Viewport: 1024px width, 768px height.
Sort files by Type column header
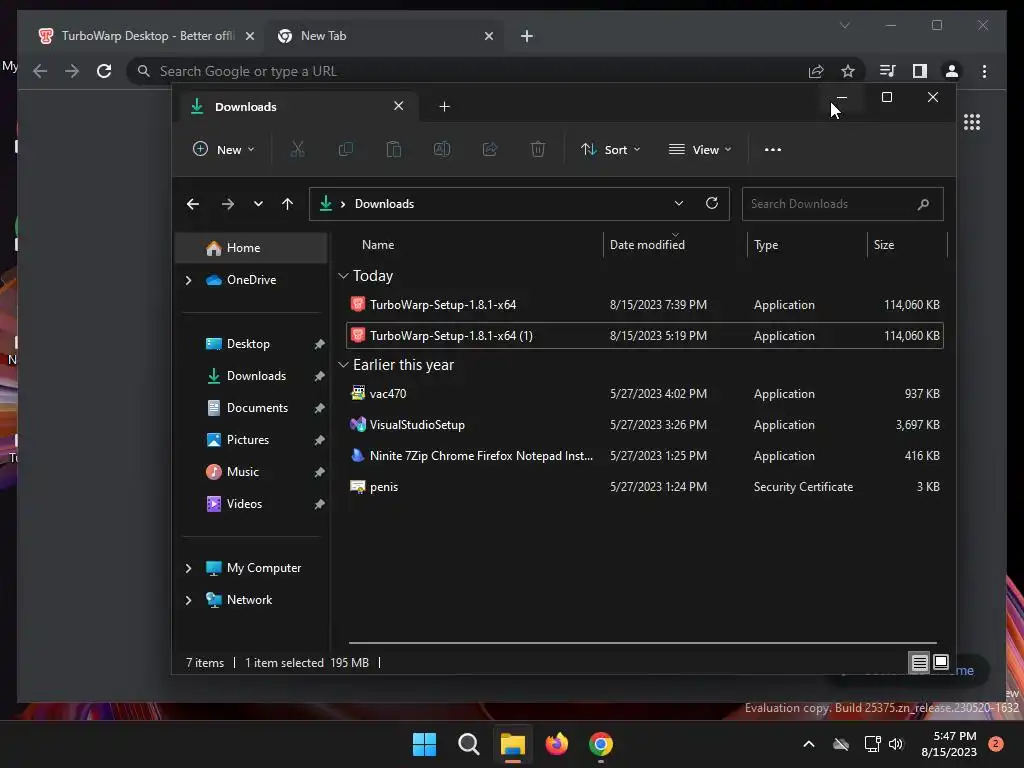point(807,245)
